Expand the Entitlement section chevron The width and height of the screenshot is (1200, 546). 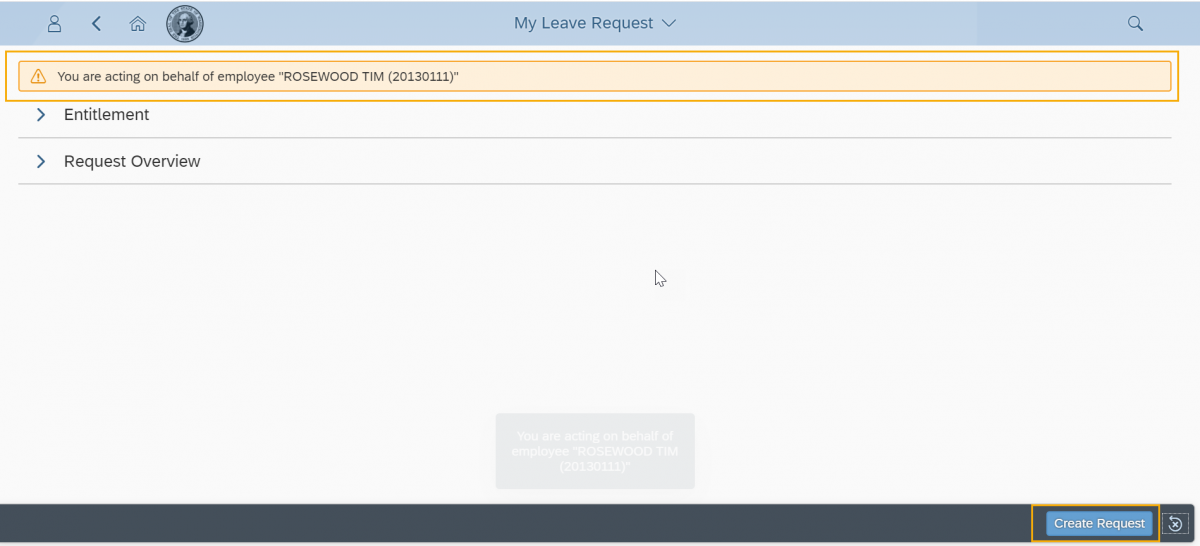click(x=41, y=115)
